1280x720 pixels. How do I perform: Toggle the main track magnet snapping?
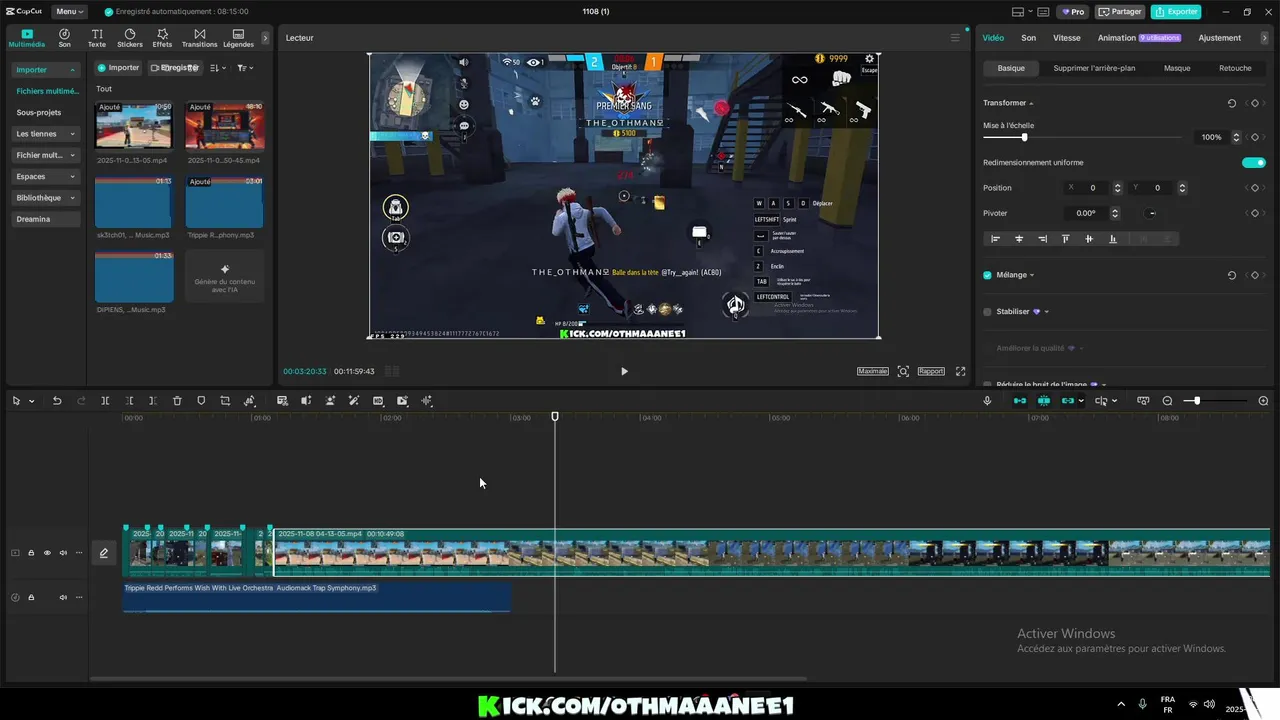1020,401
